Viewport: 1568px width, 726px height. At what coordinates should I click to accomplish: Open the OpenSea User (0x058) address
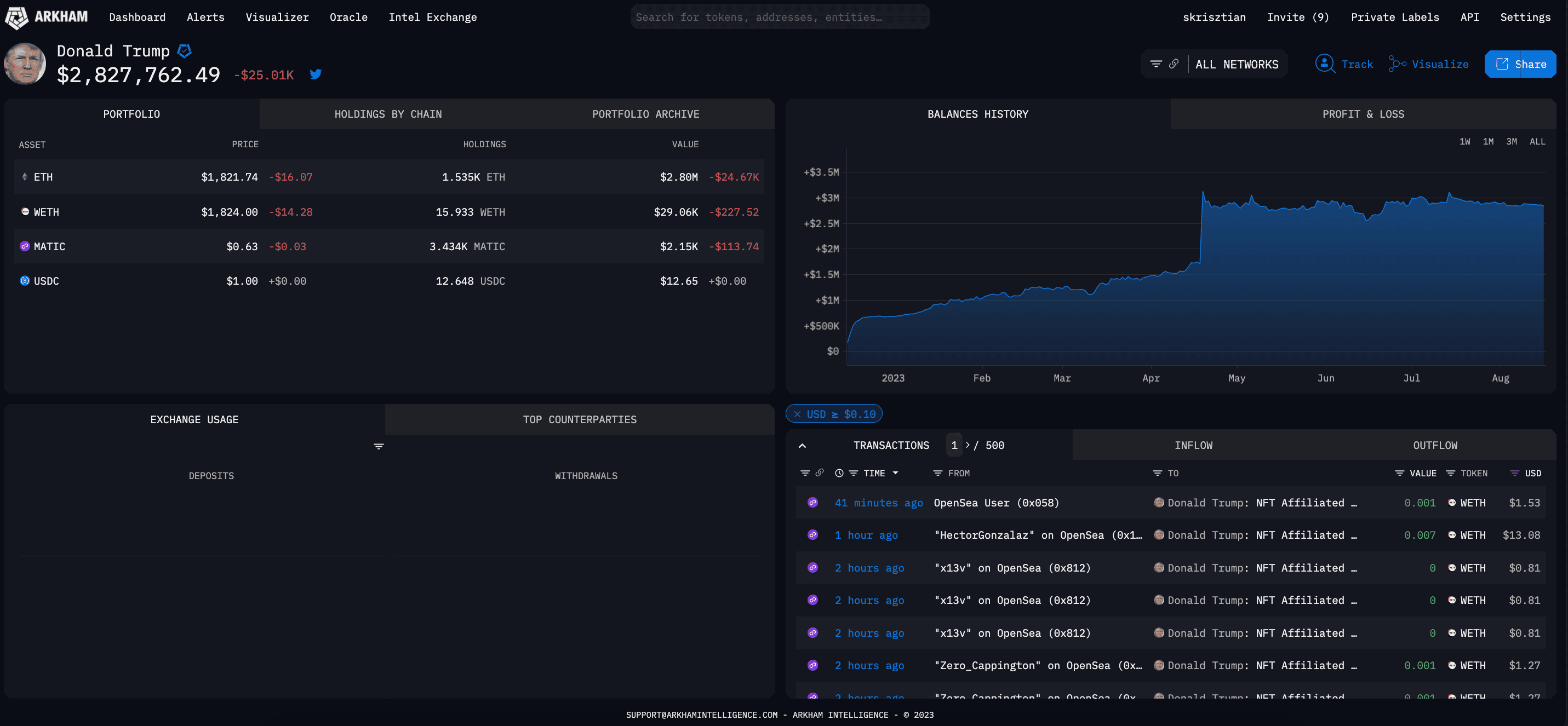tap(996, 503)
